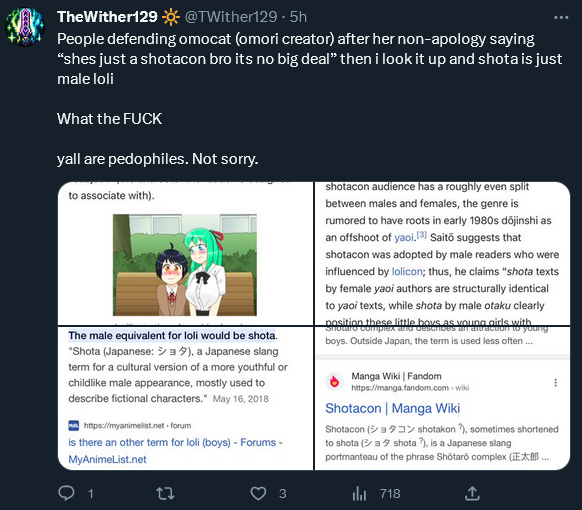
Task: Open the Shotacon Manga Wiki screenshot
Action: pos(442,398)
